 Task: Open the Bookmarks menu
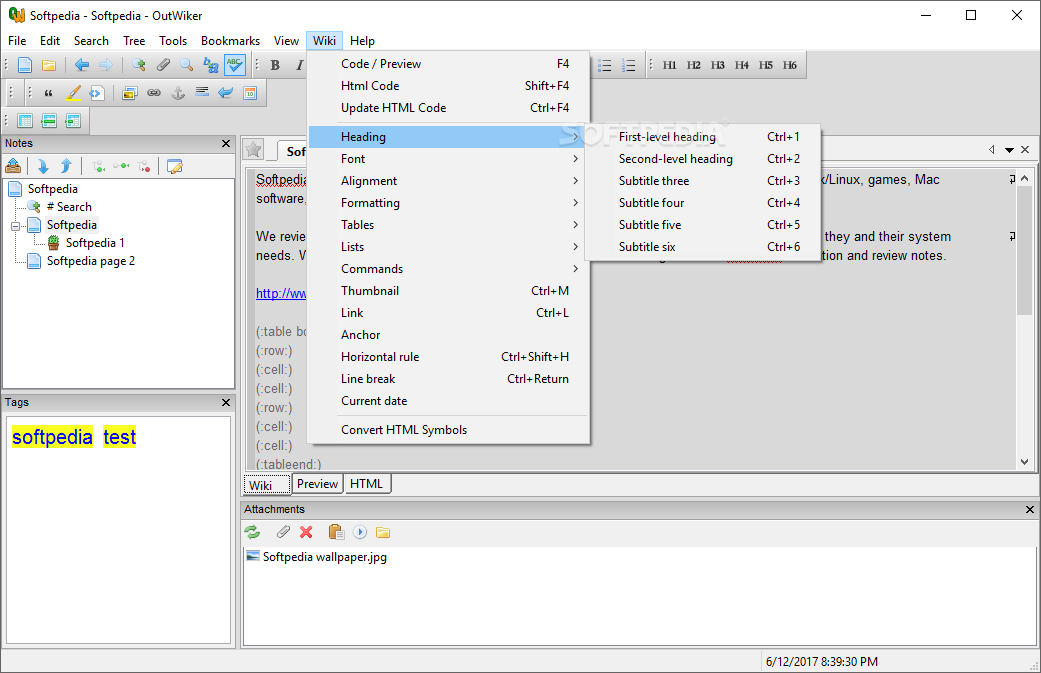(x=230, y=40)
